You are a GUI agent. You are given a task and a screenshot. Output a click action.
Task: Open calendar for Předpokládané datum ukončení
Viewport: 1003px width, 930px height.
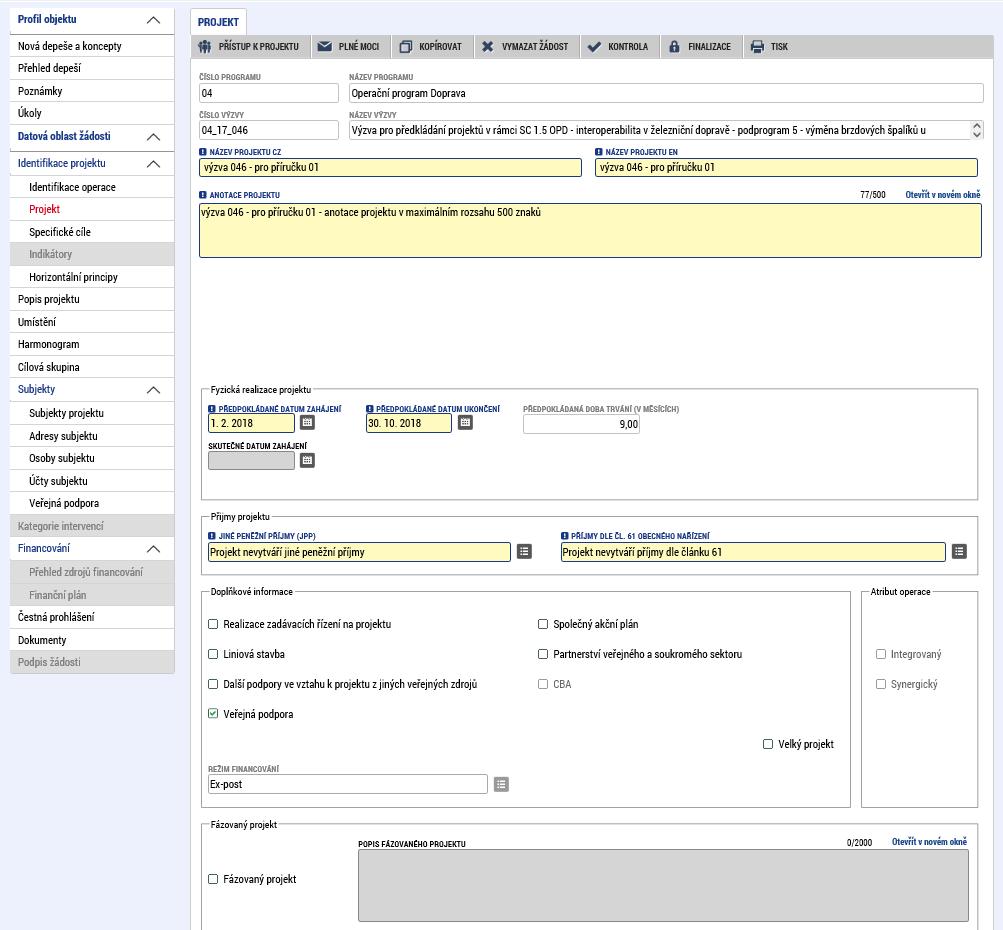click(x=465, y=423)
